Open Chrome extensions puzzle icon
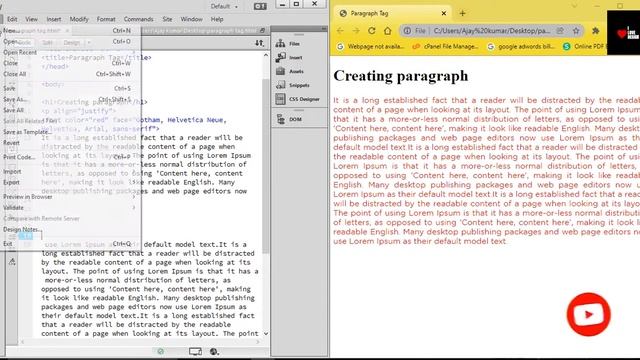 (596, 31)
